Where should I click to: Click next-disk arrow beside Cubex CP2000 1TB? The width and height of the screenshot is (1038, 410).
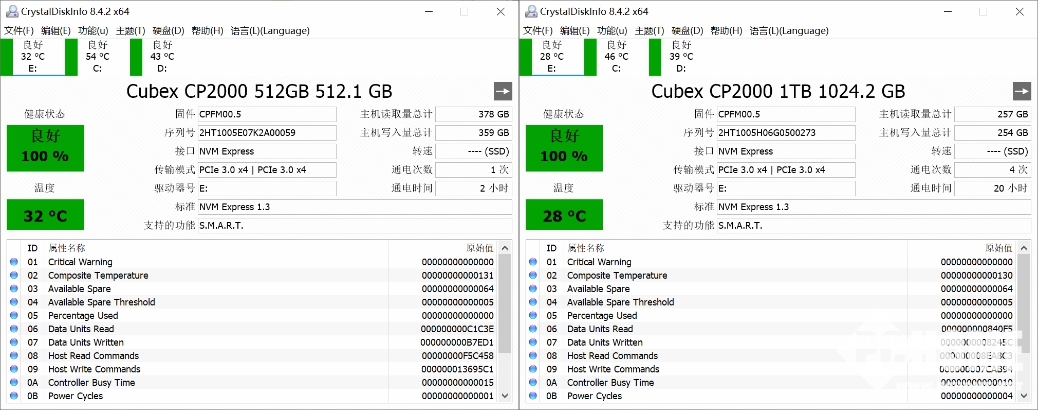(x=1021, y=91)
